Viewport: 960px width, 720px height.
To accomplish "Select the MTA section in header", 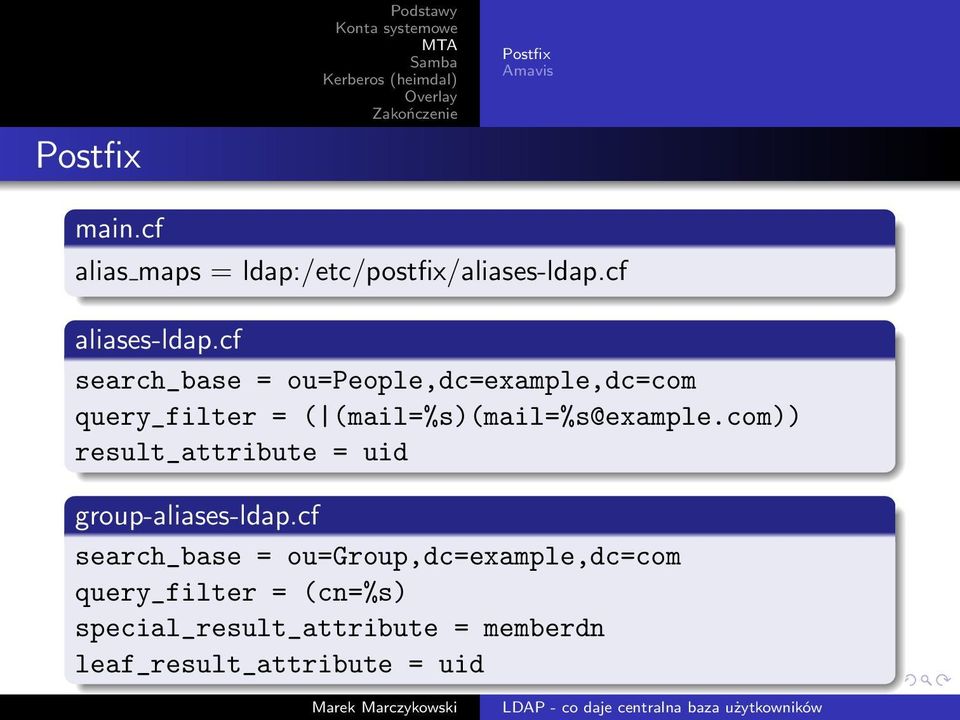I will pos(439,45).
